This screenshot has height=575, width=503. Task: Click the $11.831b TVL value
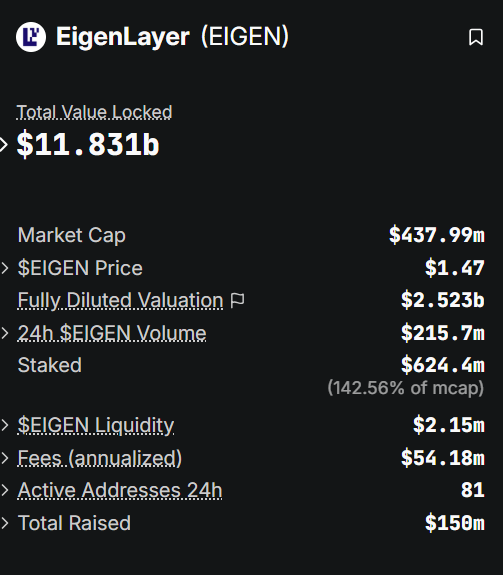coord(88,144)
